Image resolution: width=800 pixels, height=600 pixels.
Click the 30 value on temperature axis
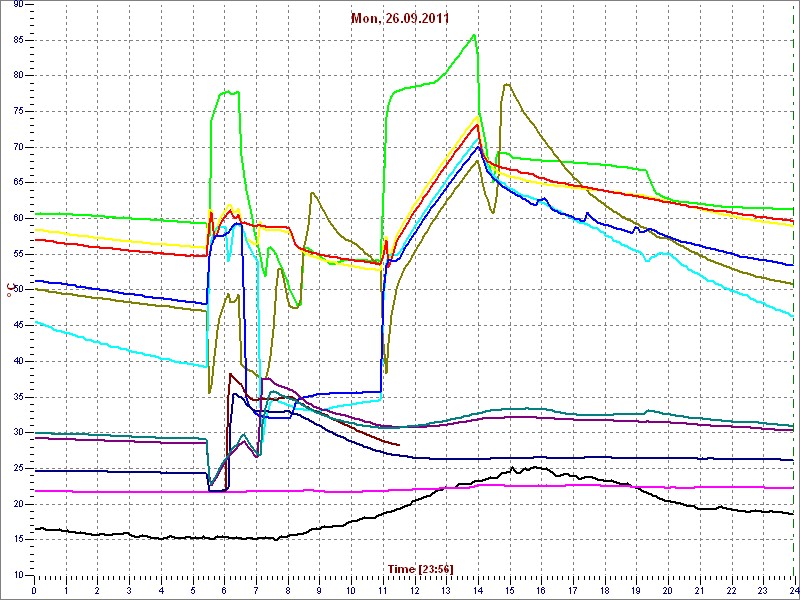(18, 433)
